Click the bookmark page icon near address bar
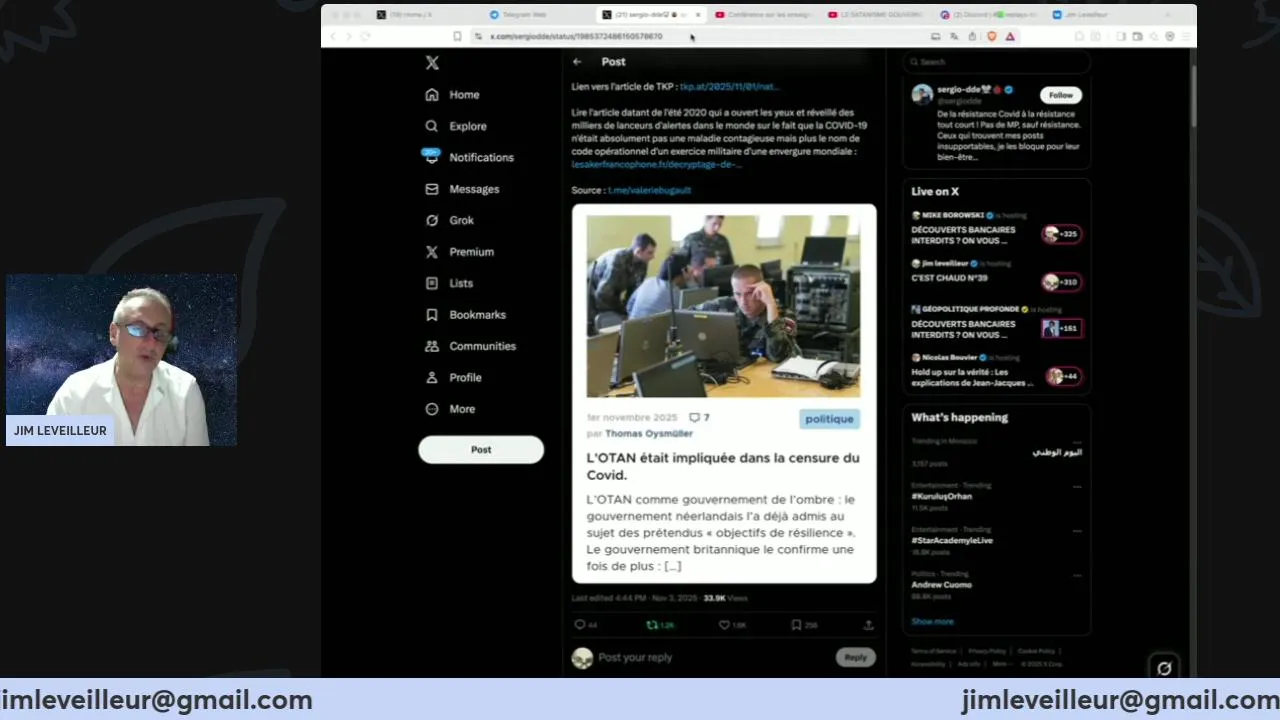Image resolution: width=1280 pixels, height=720 pixels. point(457,36)
